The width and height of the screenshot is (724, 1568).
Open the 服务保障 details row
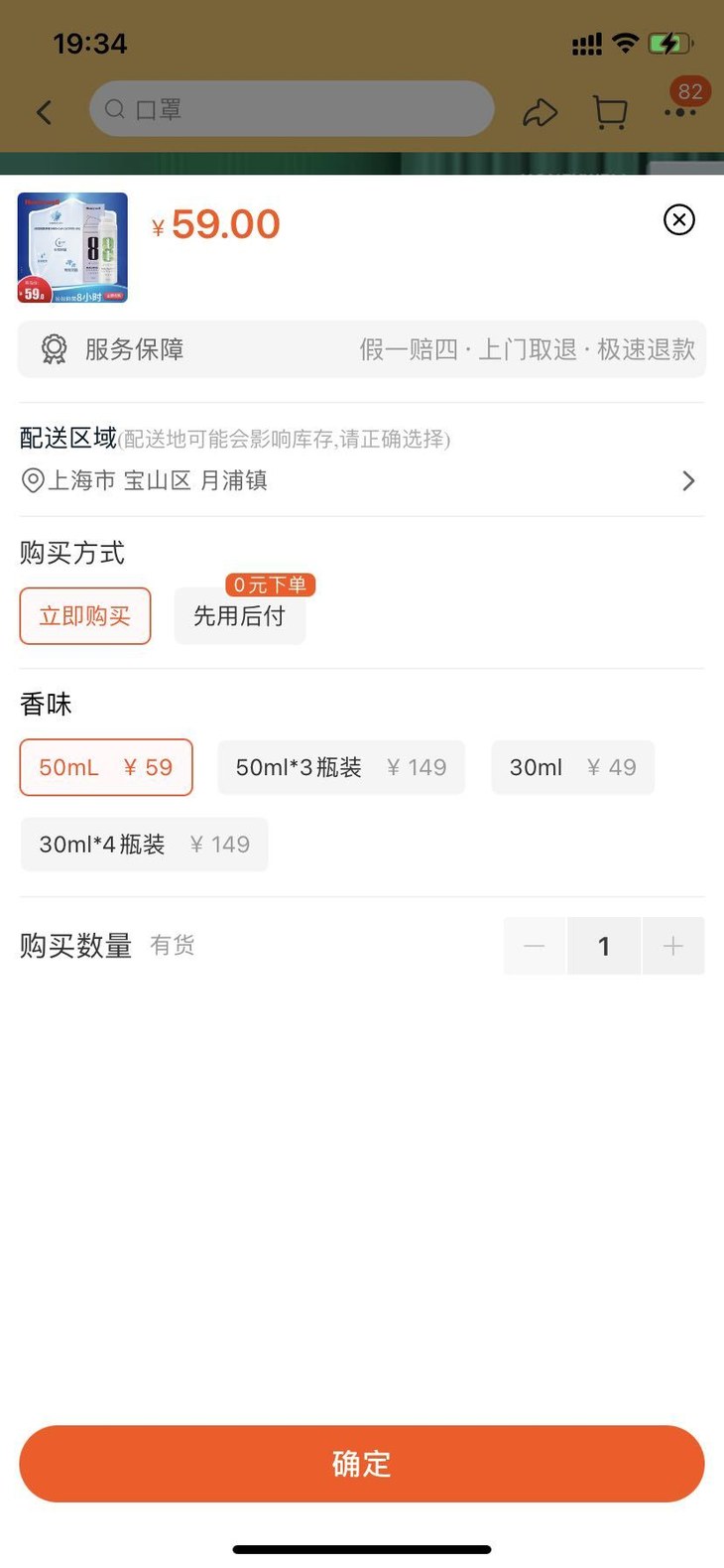click(x=362, y=349)
